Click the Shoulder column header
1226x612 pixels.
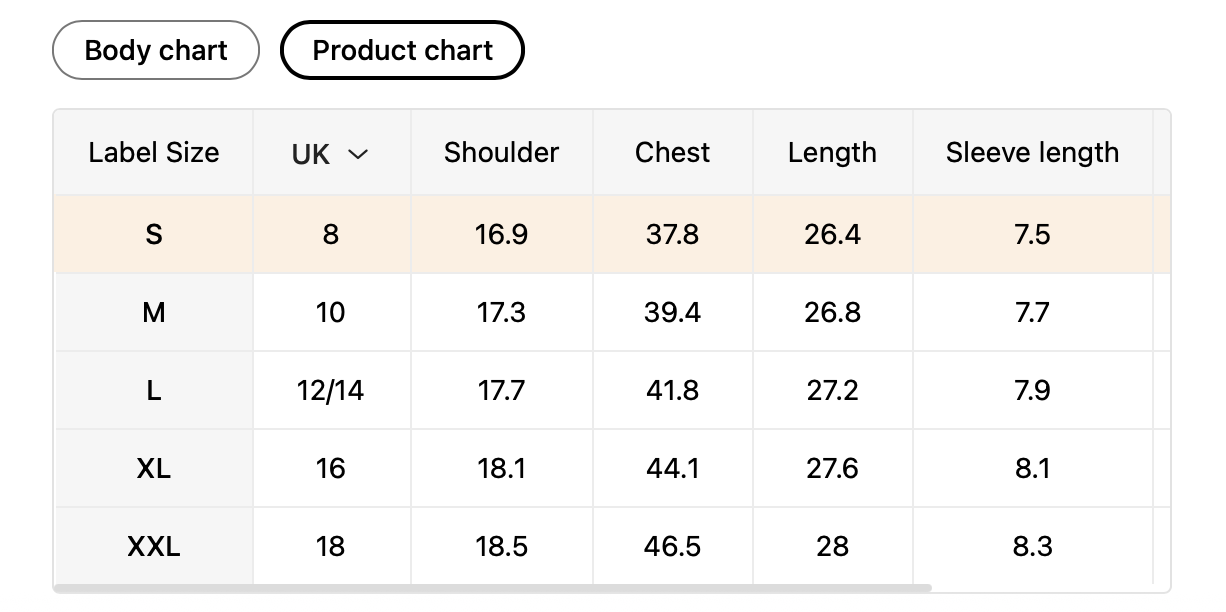coord(501,153)
